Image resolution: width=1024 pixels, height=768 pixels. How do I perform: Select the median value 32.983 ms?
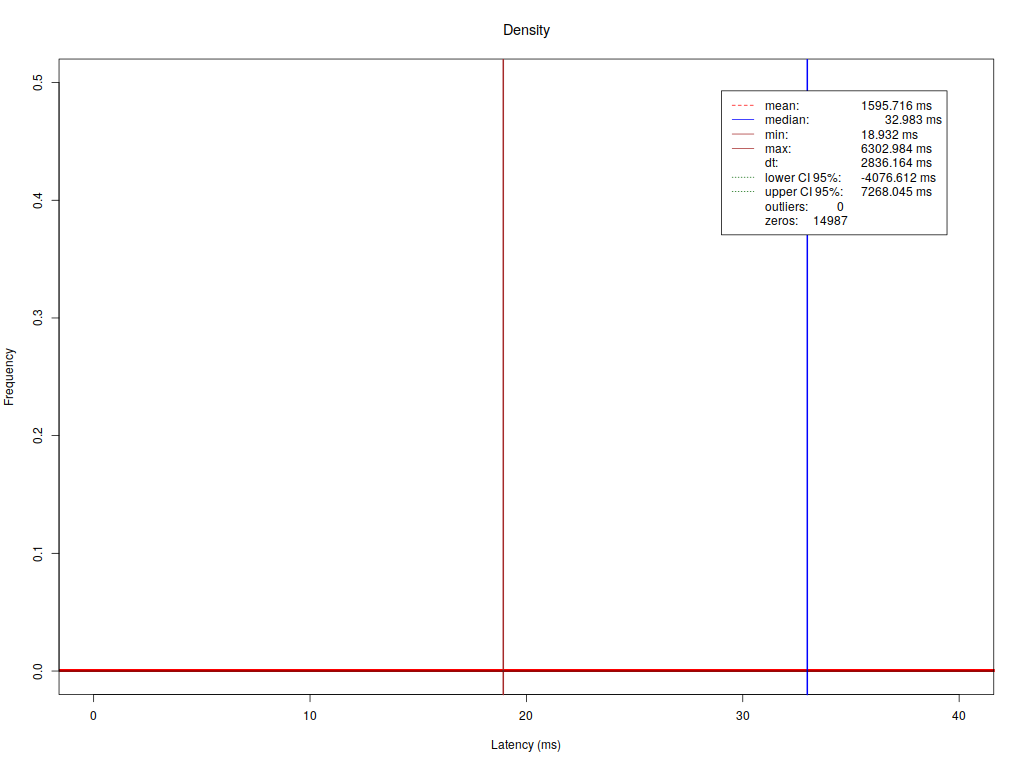coord(913,120)
